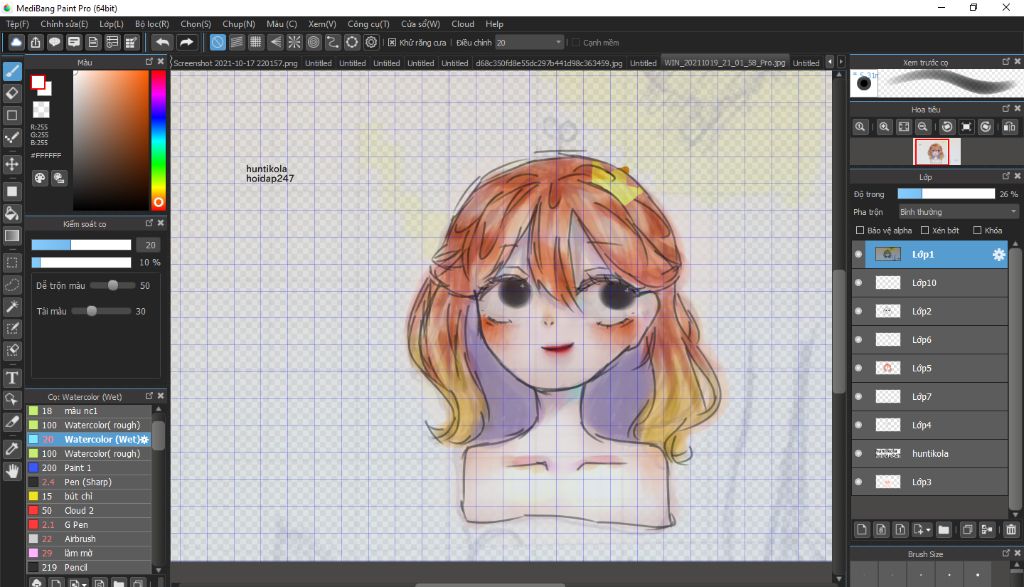Hide layer Lớp10 visibility

pos(858,283)
